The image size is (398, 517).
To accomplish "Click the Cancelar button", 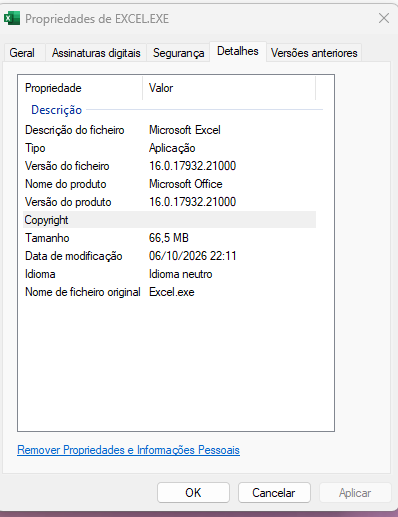I will pos(274,493).
